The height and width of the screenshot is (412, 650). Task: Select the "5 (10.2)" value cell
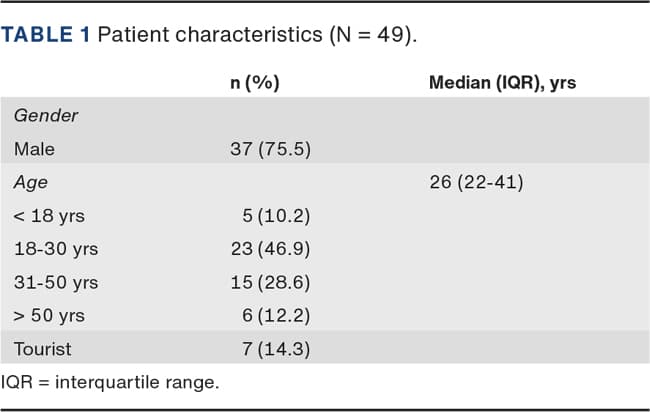pos(276,216)
